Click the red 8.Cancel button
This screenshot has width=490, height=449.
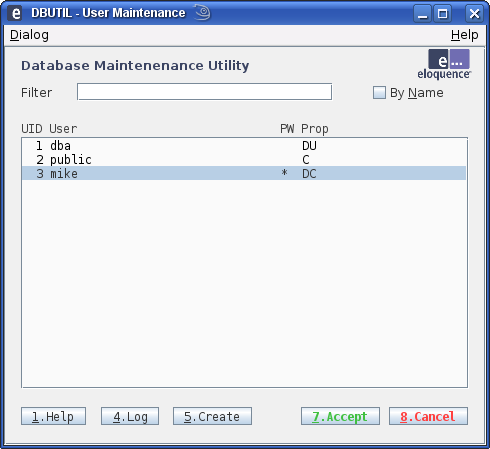tap(428, 416)
